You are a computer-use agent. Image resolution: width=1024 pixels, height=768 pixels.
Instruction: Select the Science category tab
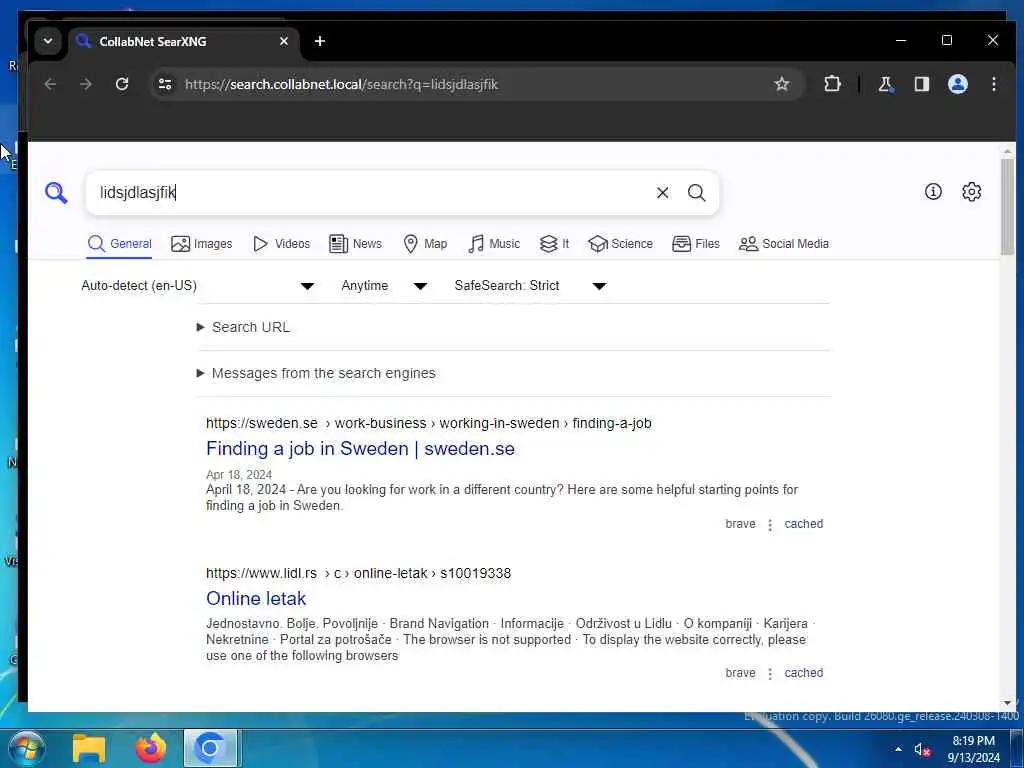[620, 244]
